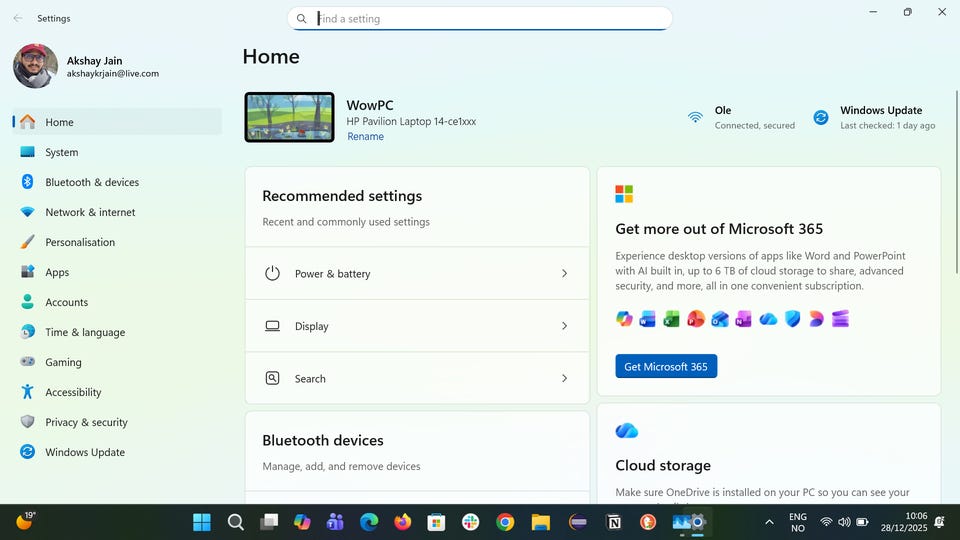Open Windows Update from the sidebar
This screenshot has height=540, width=960.
(117, 452)
